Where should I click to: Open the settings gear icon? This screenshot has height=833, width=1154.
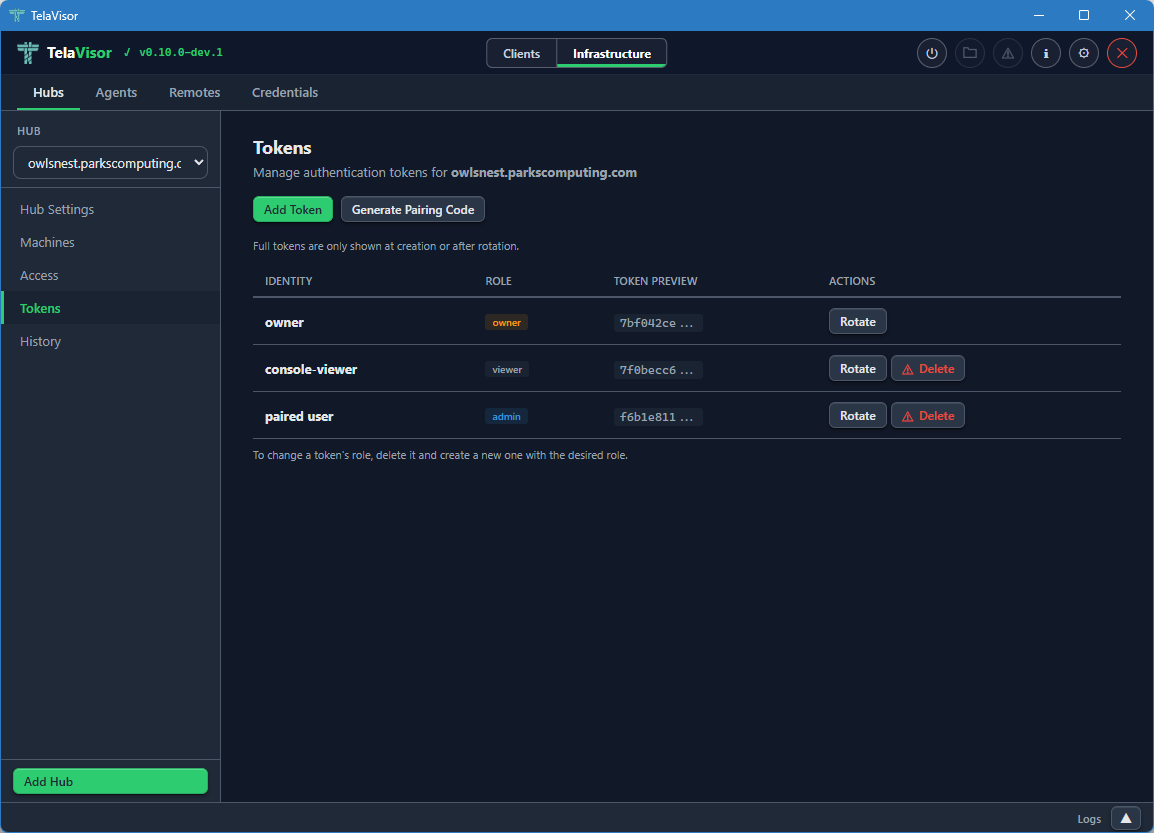pyautogui.click(x=1083, y=53)
